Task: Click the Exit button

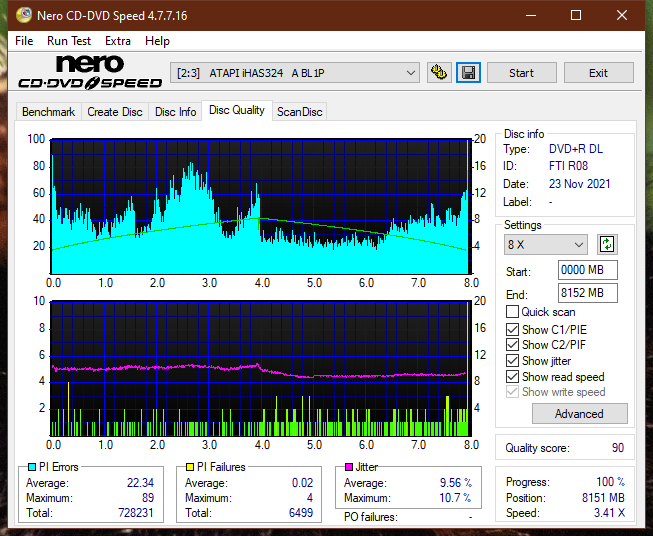Action: [x=598, y=73]
